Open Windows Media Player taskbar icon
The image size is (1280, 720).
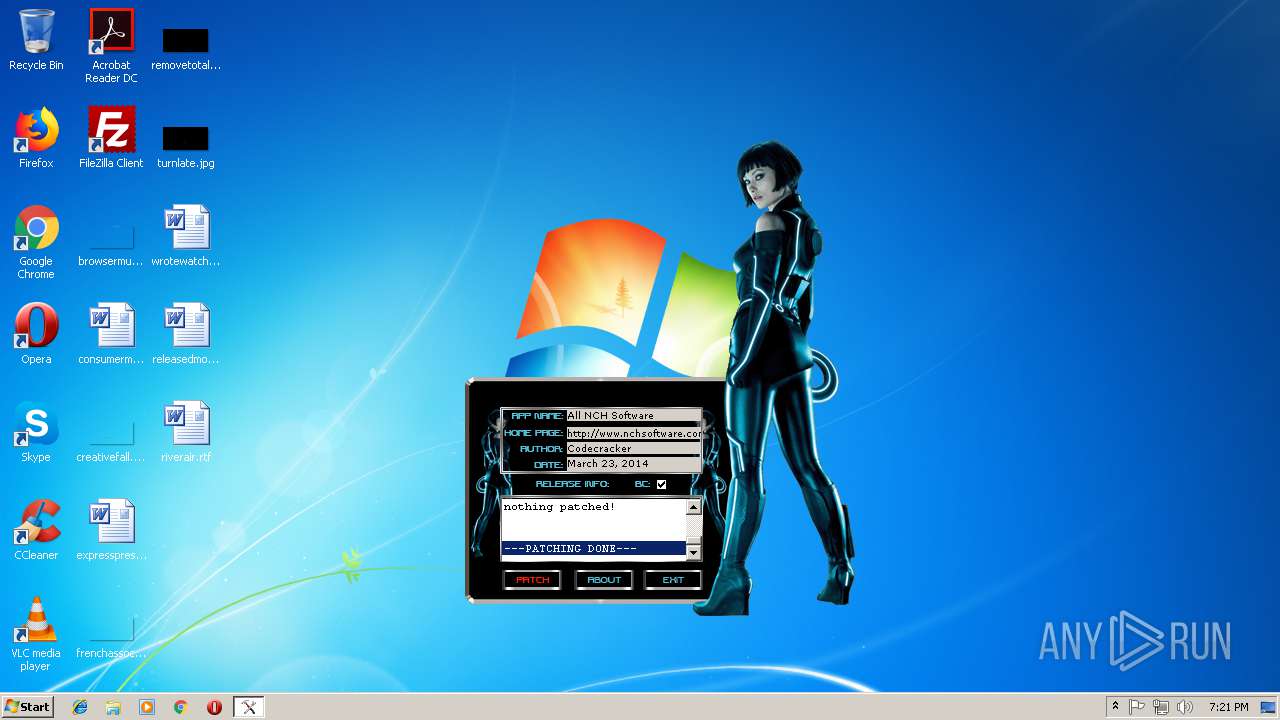(147, 707)
